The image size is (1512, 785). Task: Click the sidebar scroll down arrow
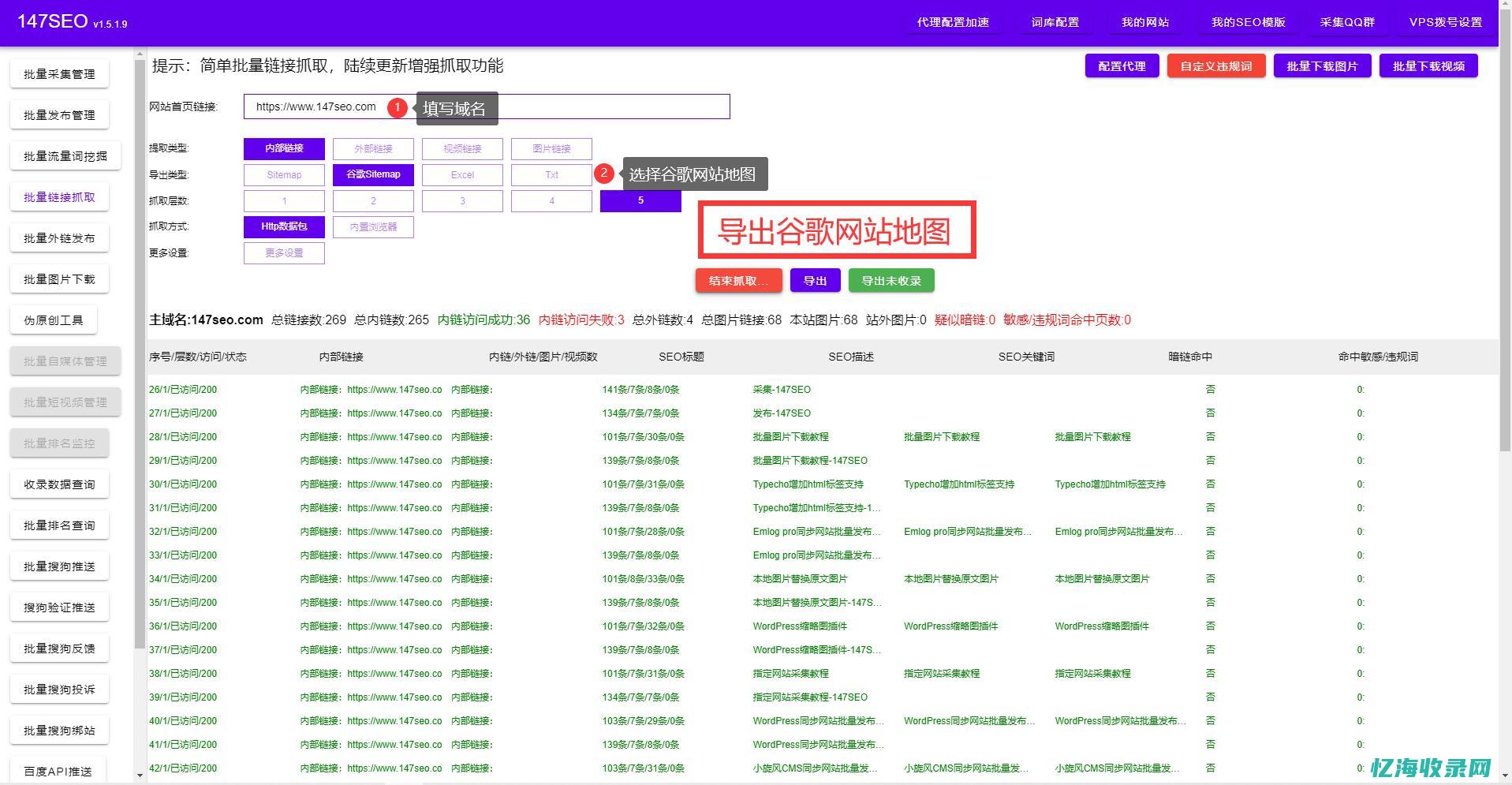coord(140,776)
